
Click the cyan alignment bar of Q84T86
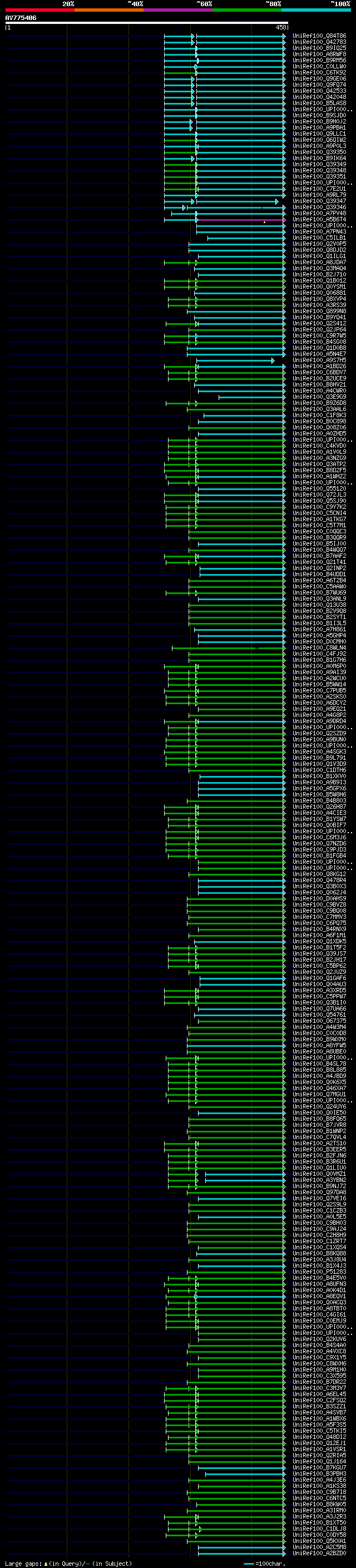[x=240, y=36]
